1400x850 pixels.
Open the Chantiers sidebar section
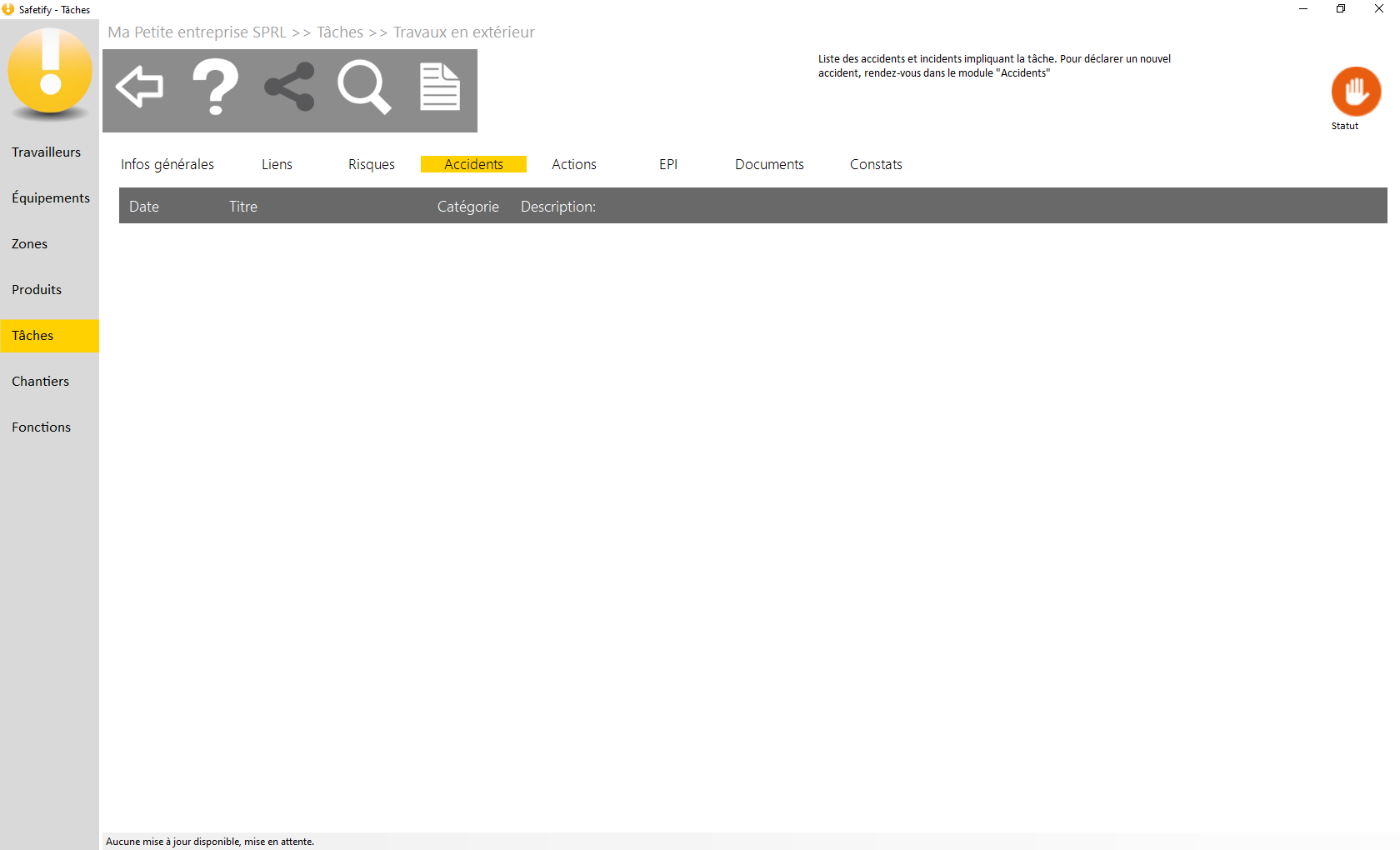click(41, 382)
